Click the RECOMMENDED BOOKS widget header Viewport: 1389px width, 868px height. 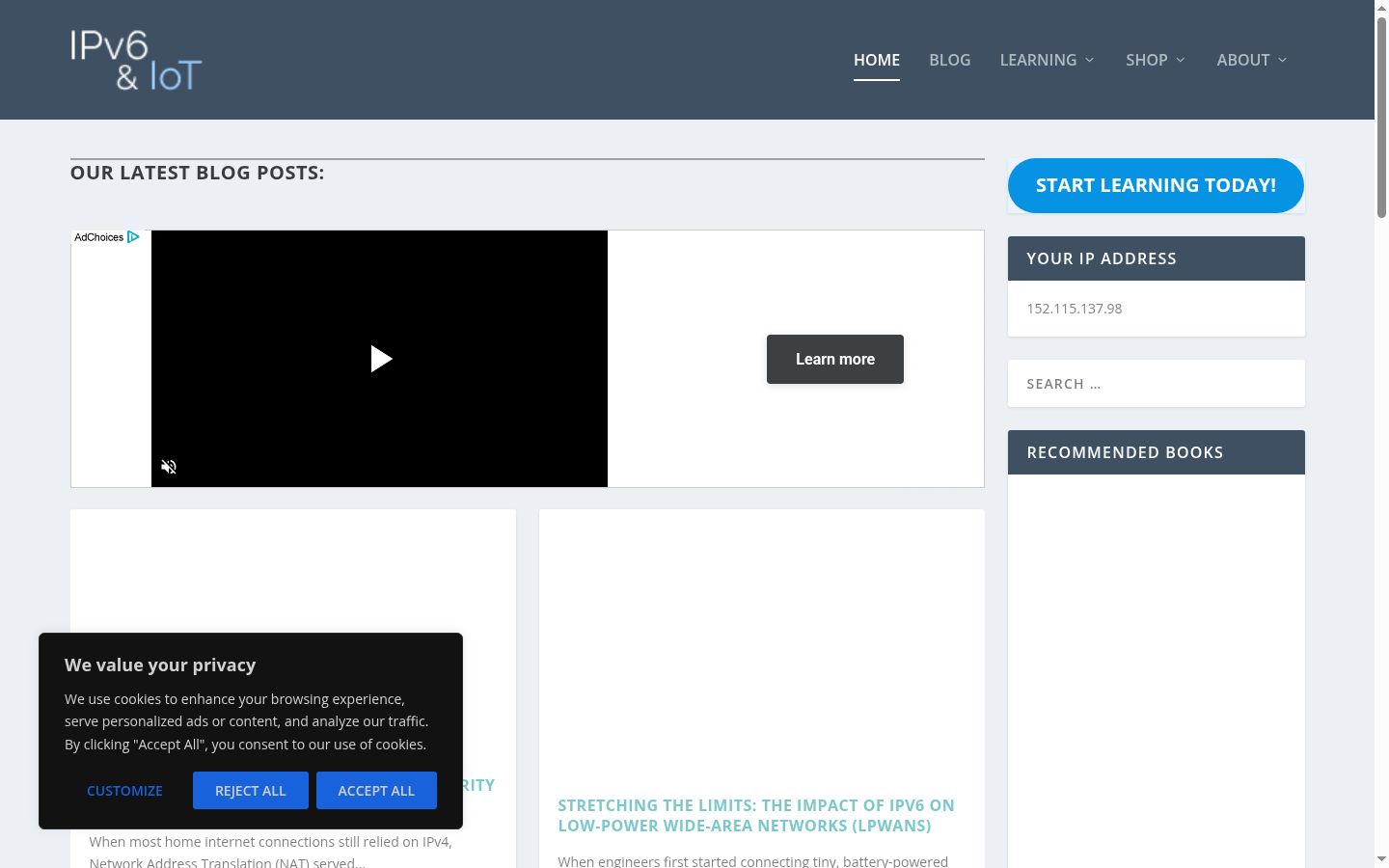(x=1157, y=452)
